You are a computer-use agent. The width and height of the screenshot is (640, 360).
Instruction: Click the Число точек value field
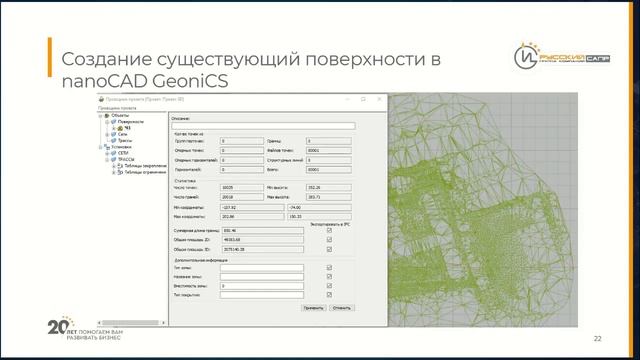[242, 188]
